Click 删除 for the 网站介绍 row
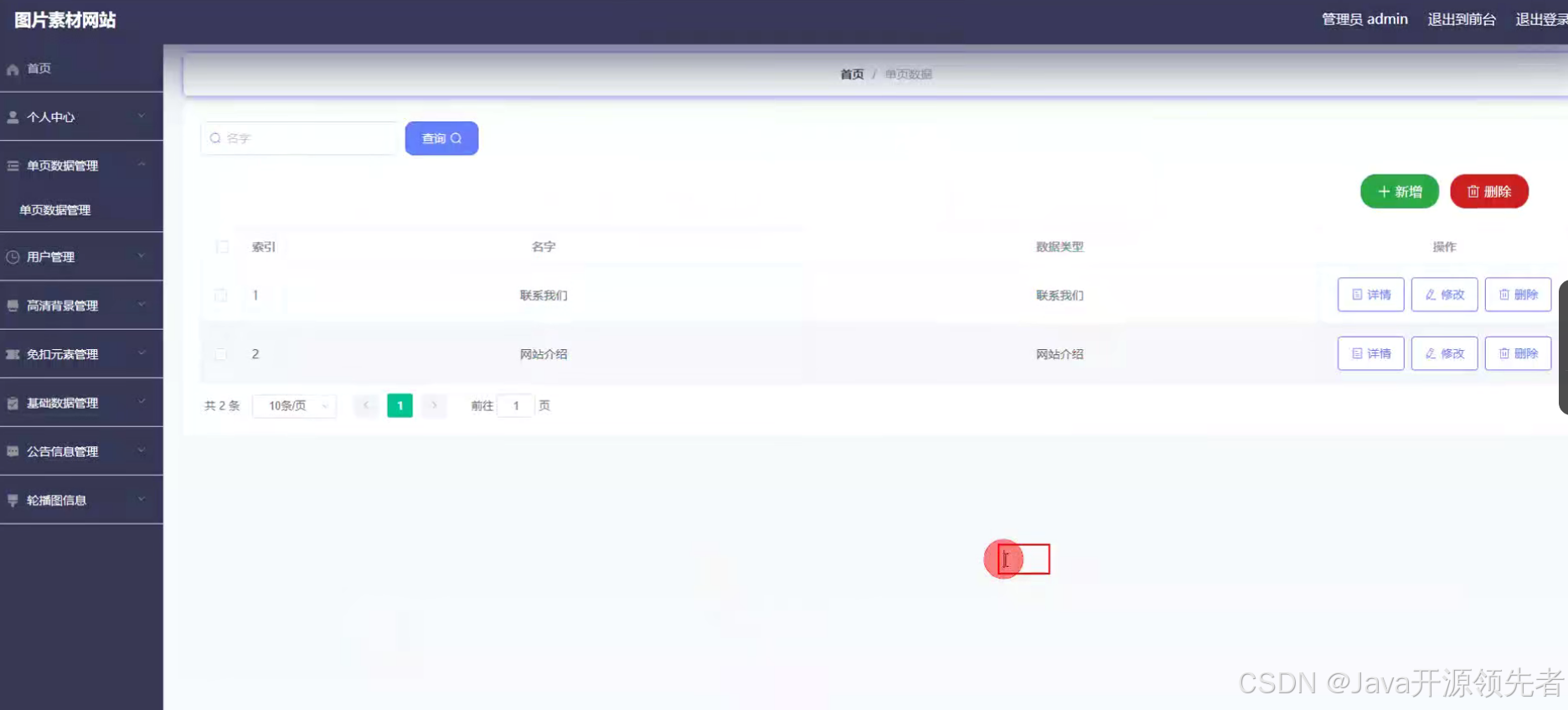This screenshot has height=710, width=1568. point(1519,353)
